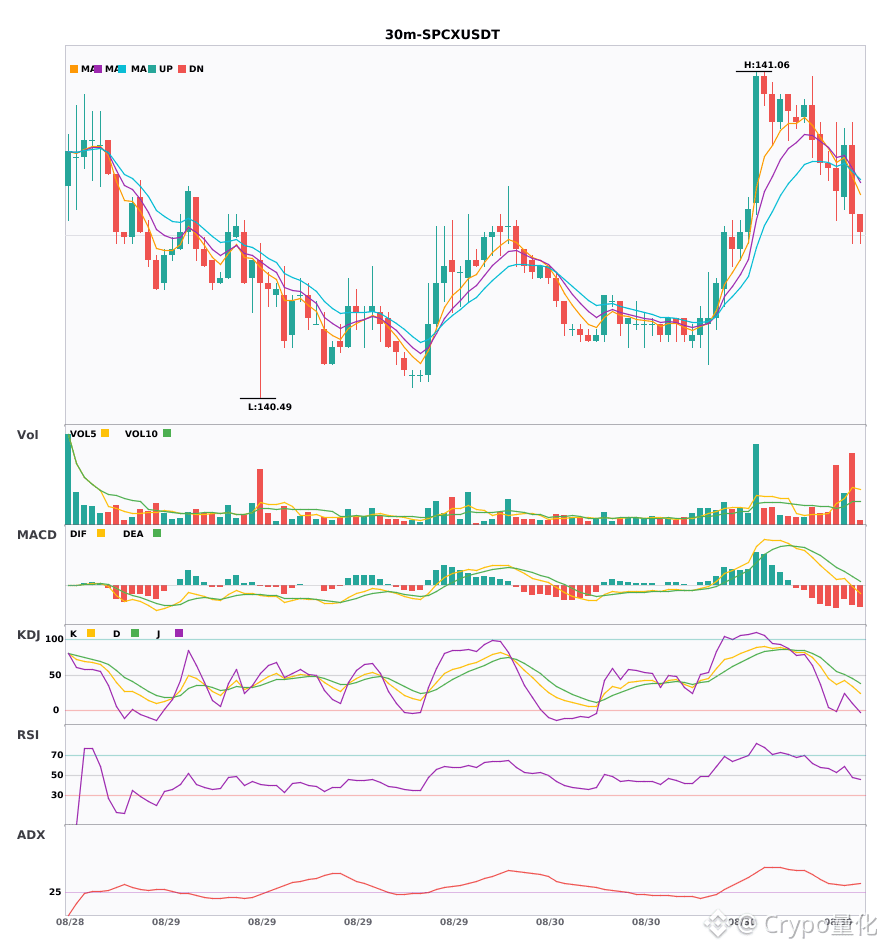
Task: Click the ADX panel label
Action: 31,835
